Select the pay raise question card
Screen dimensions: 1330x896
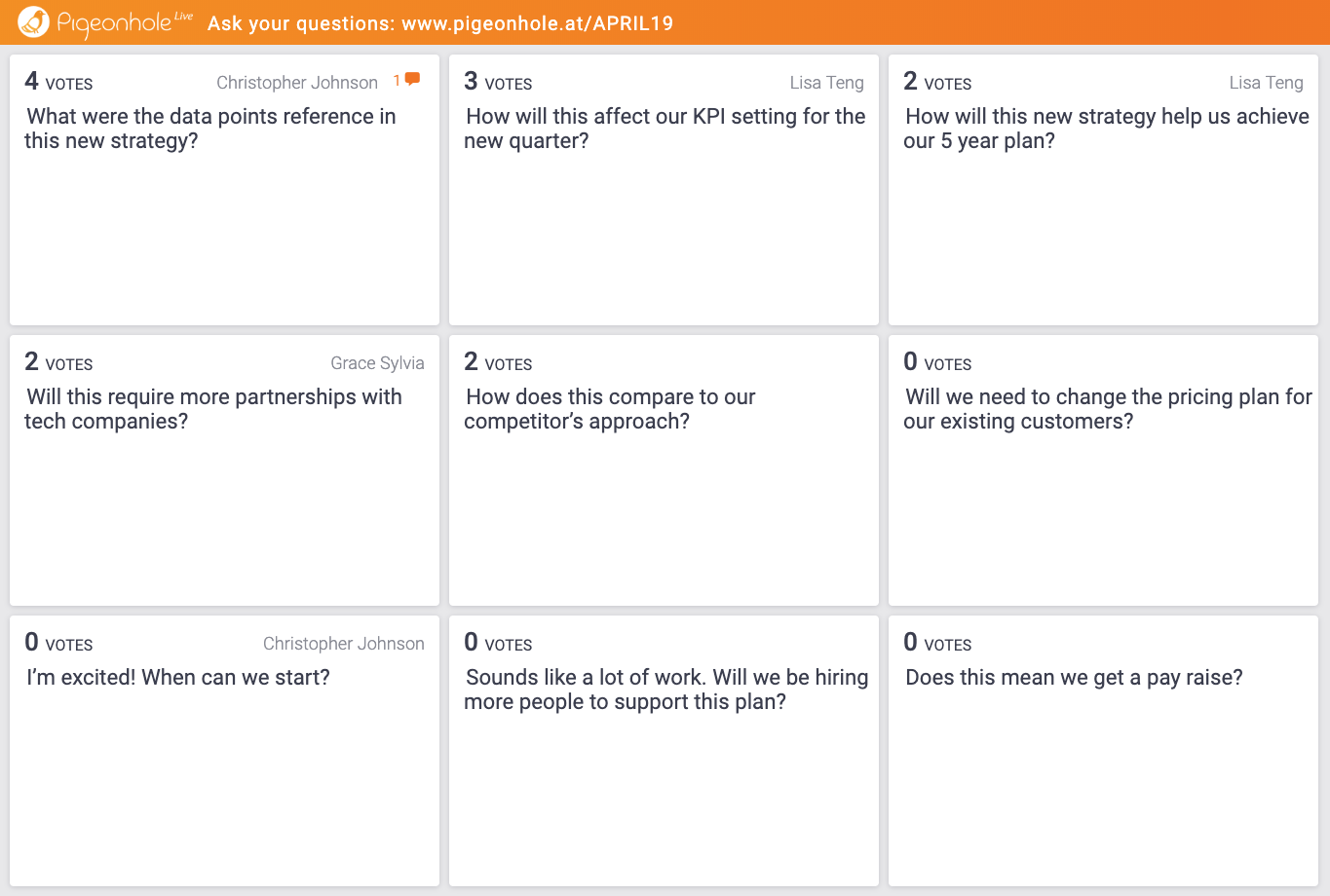pyautogui.click(x=1103, y=750)
